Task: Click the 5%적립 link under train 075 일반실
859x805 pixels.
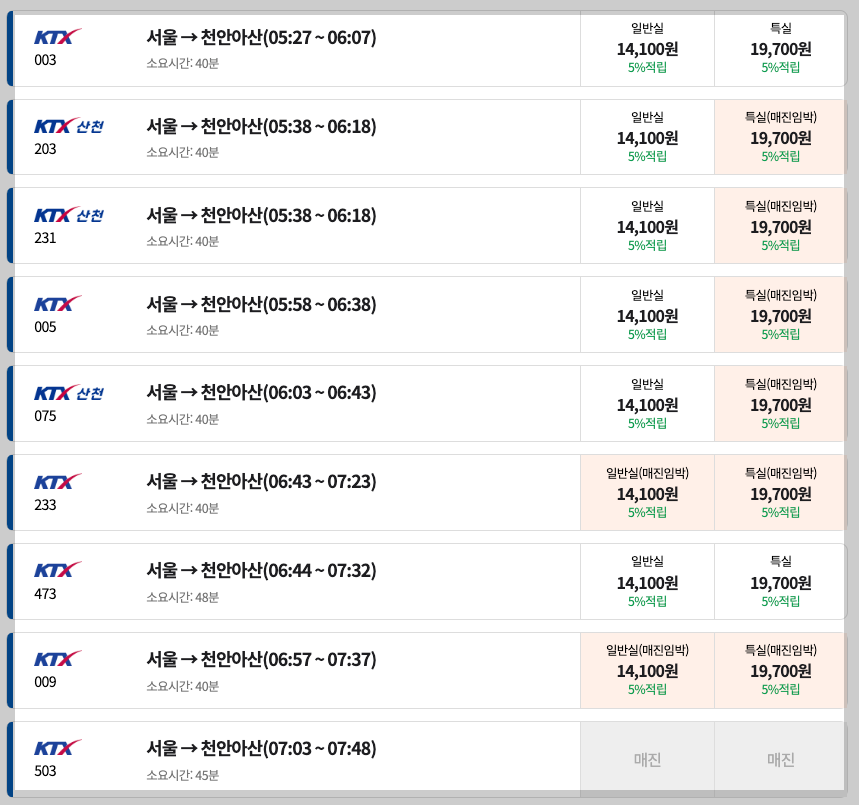Action: pyautogui.click(x=646, y=422)
